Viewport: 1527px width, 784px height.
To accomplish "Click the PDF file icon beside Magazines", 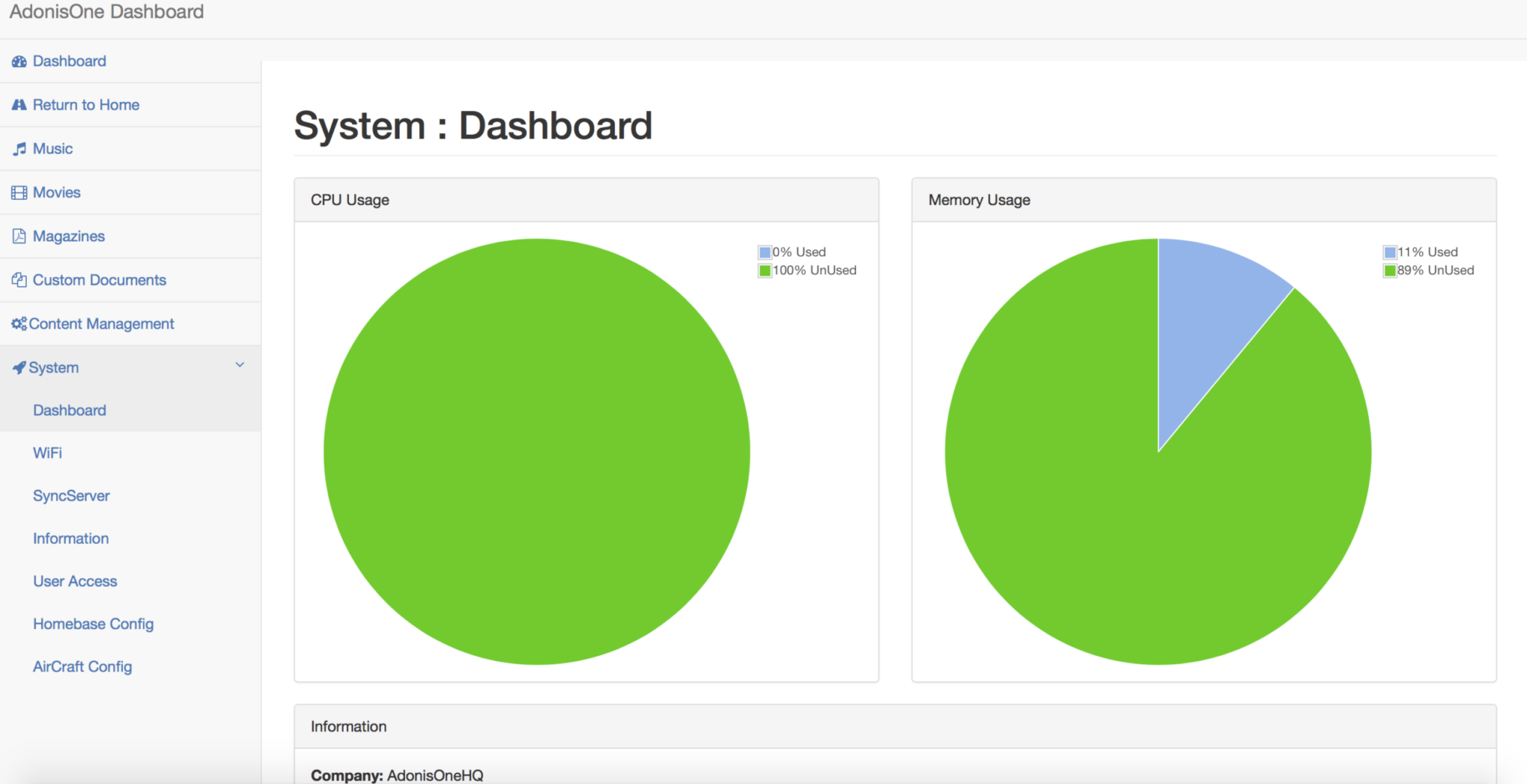I will (x=19, y=236).
